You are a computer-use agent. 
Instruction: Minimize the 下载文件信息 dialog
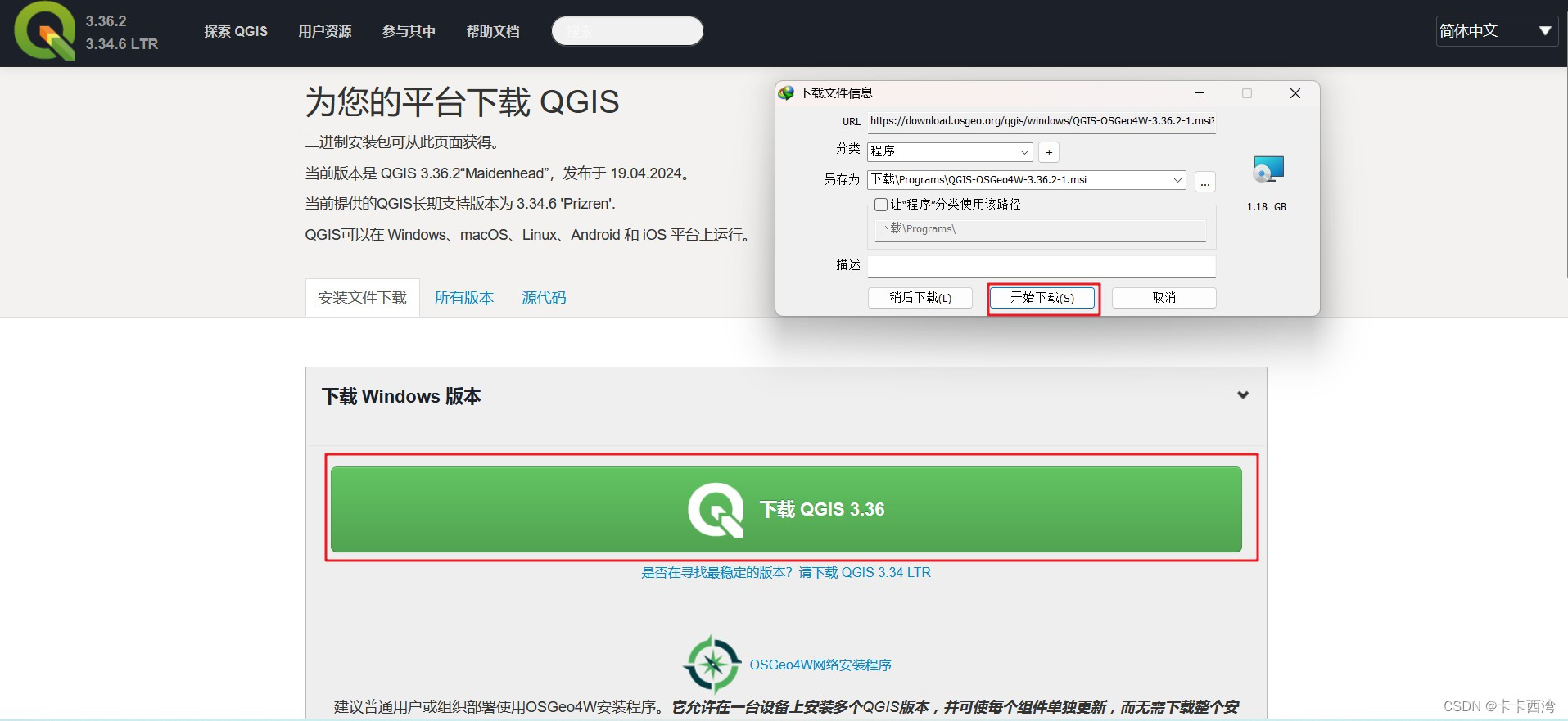1199,93
